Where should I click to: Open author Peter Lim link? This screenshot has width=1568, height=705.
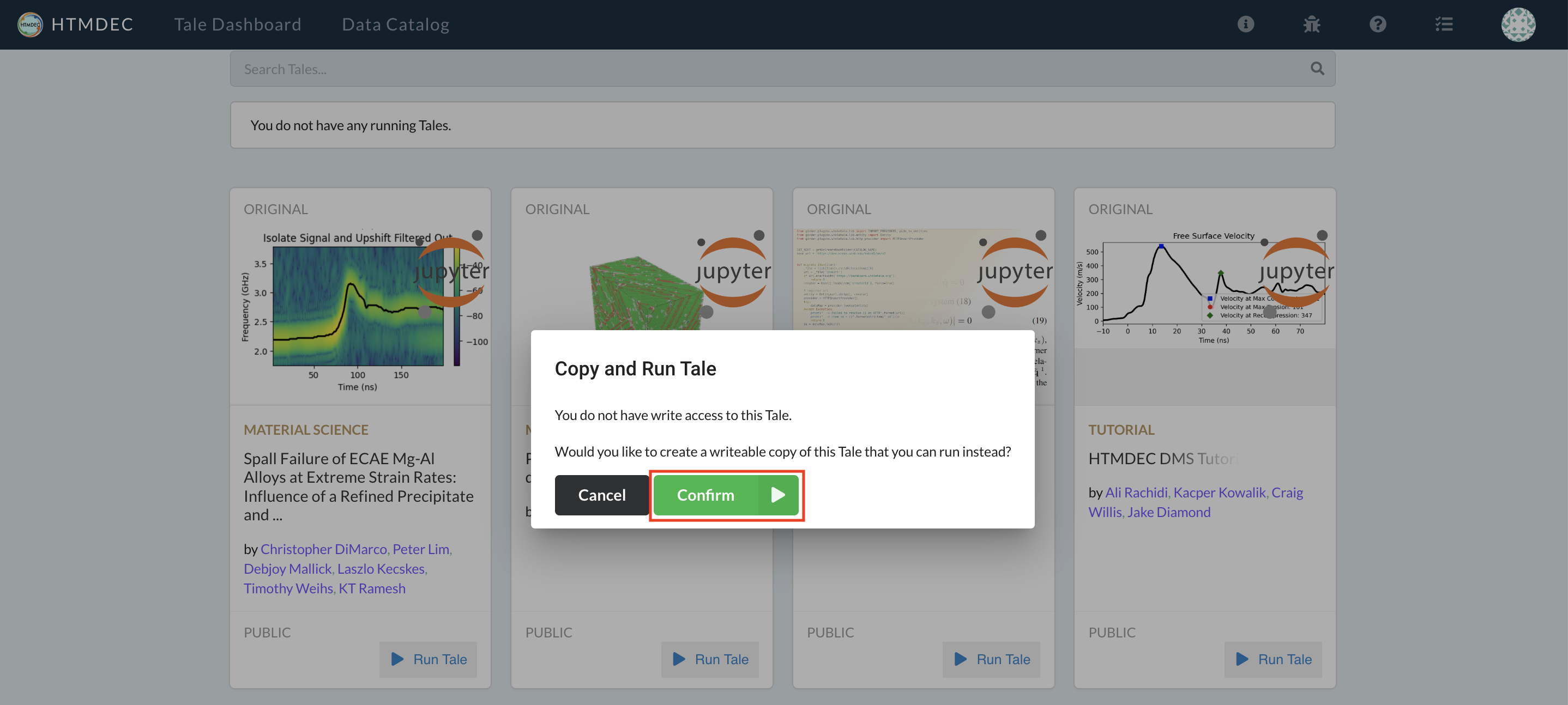coord(420,549)
